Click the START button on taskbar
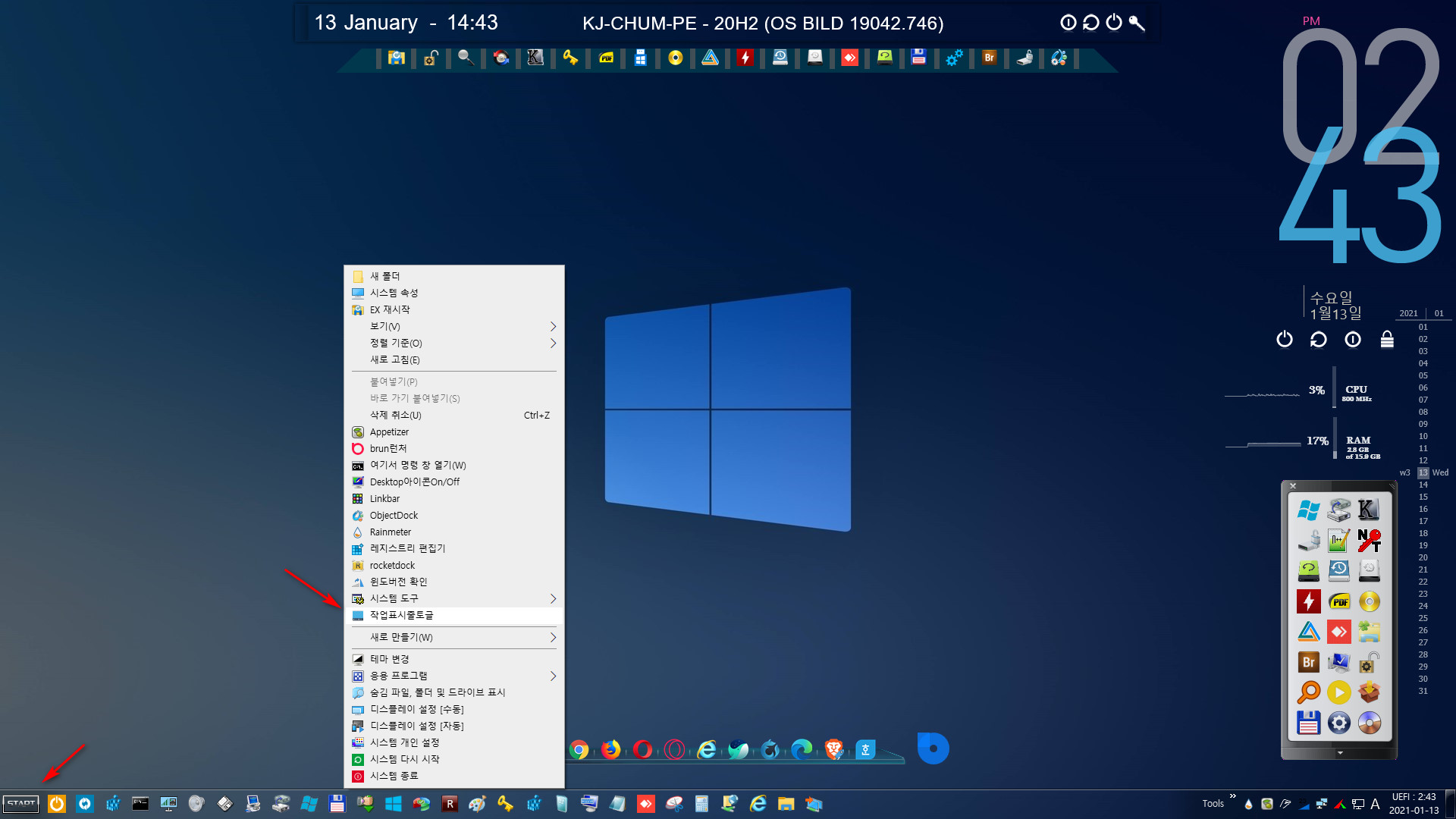The image size is (1456, 819). click(x=21, y=804)
